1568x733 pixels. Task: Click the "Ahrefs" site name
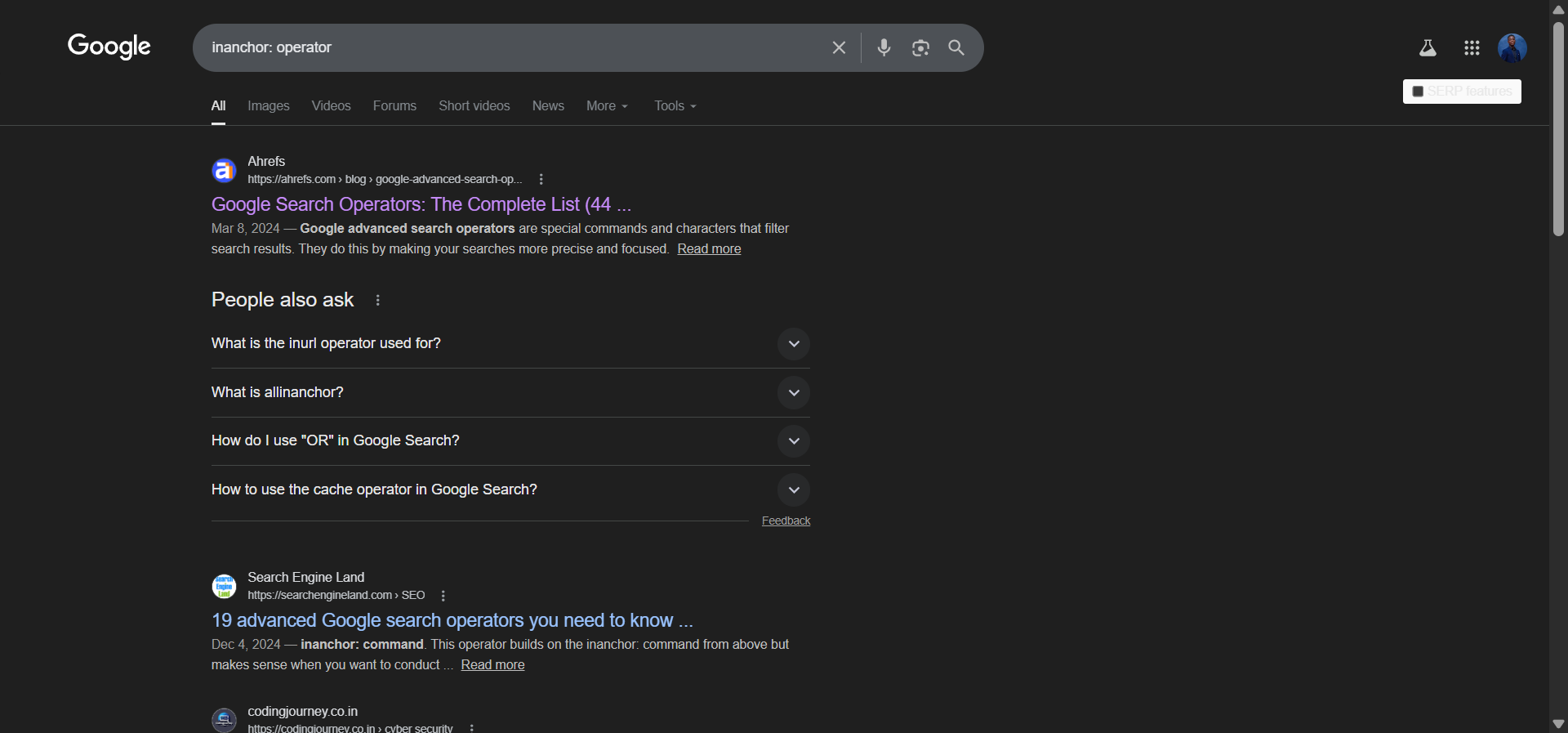(266, 161)
